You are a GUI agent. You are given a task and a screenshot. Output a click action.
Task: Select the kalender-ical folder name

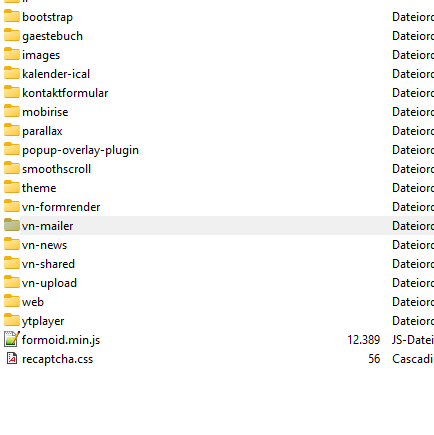(56, 74)
